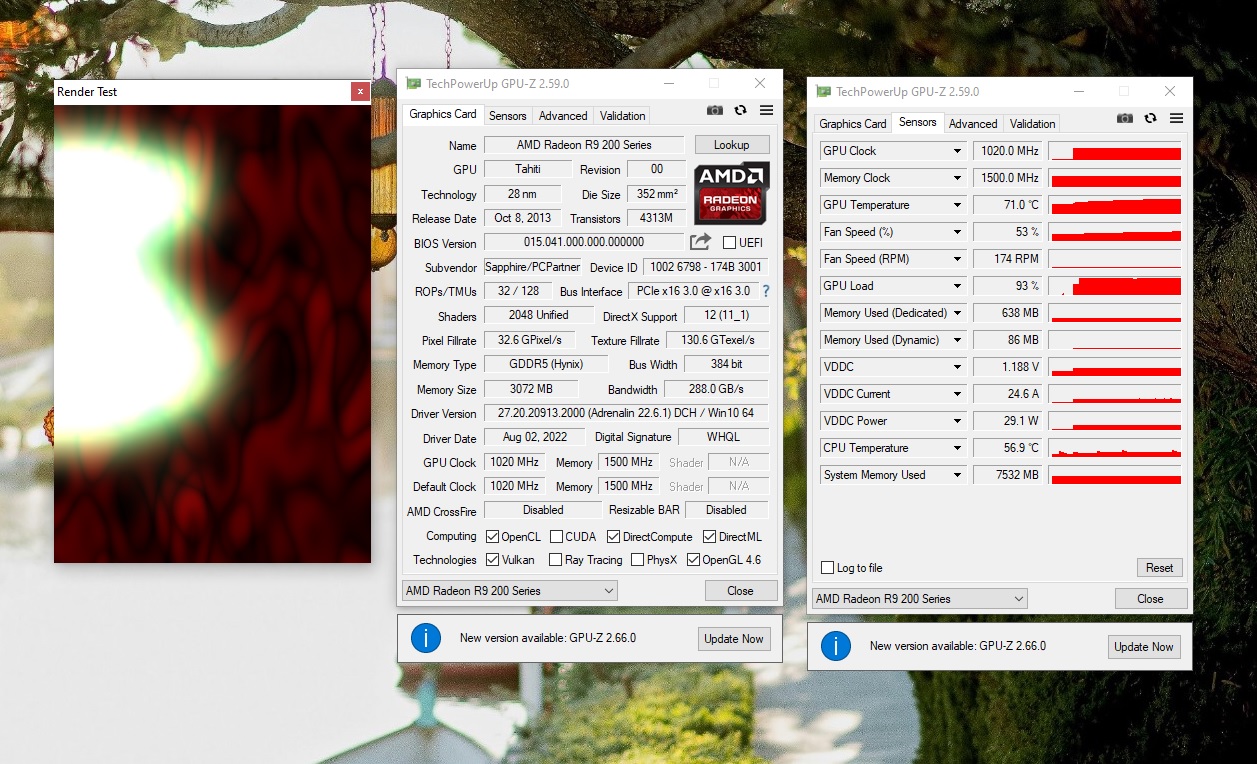Toggle the Ray Tracing checkbox
Screen dimensions: 1257x764
click(556, 560)
